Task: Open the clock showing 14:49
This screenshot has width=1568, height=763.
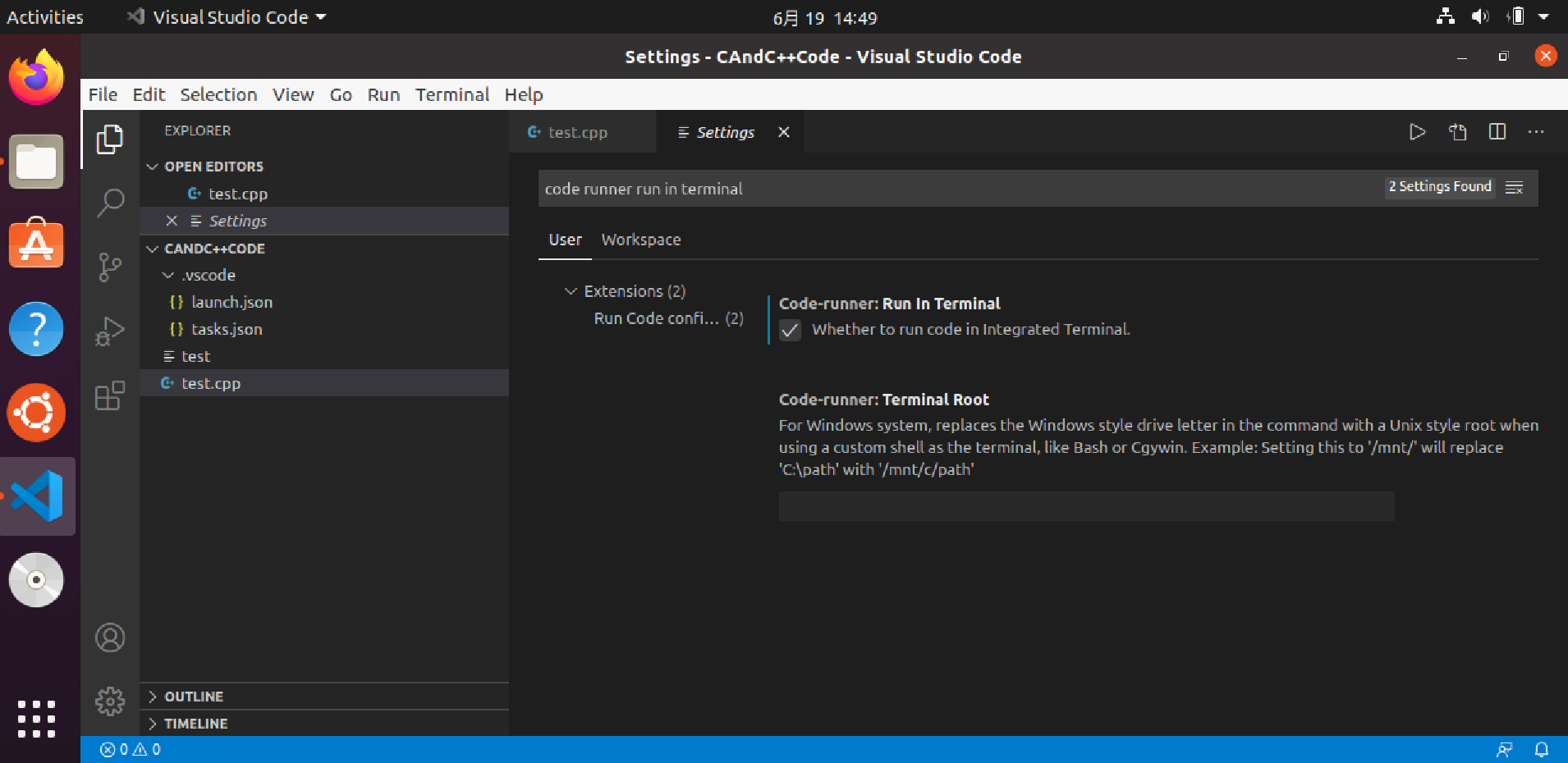Action: (x=824, y=18)
